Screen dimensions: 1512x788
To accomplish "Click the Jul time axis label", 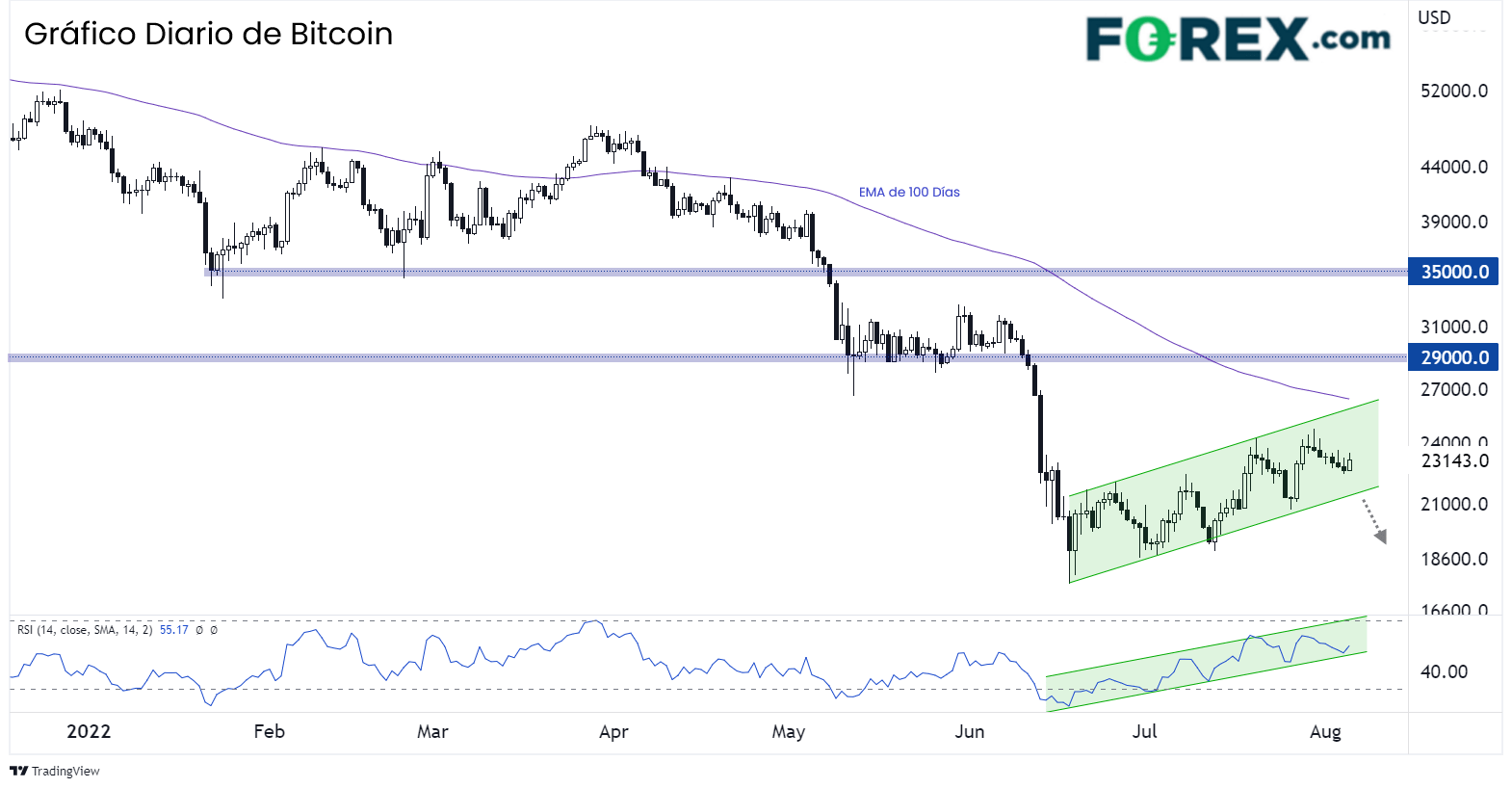I will click(x=1145, y=731).
